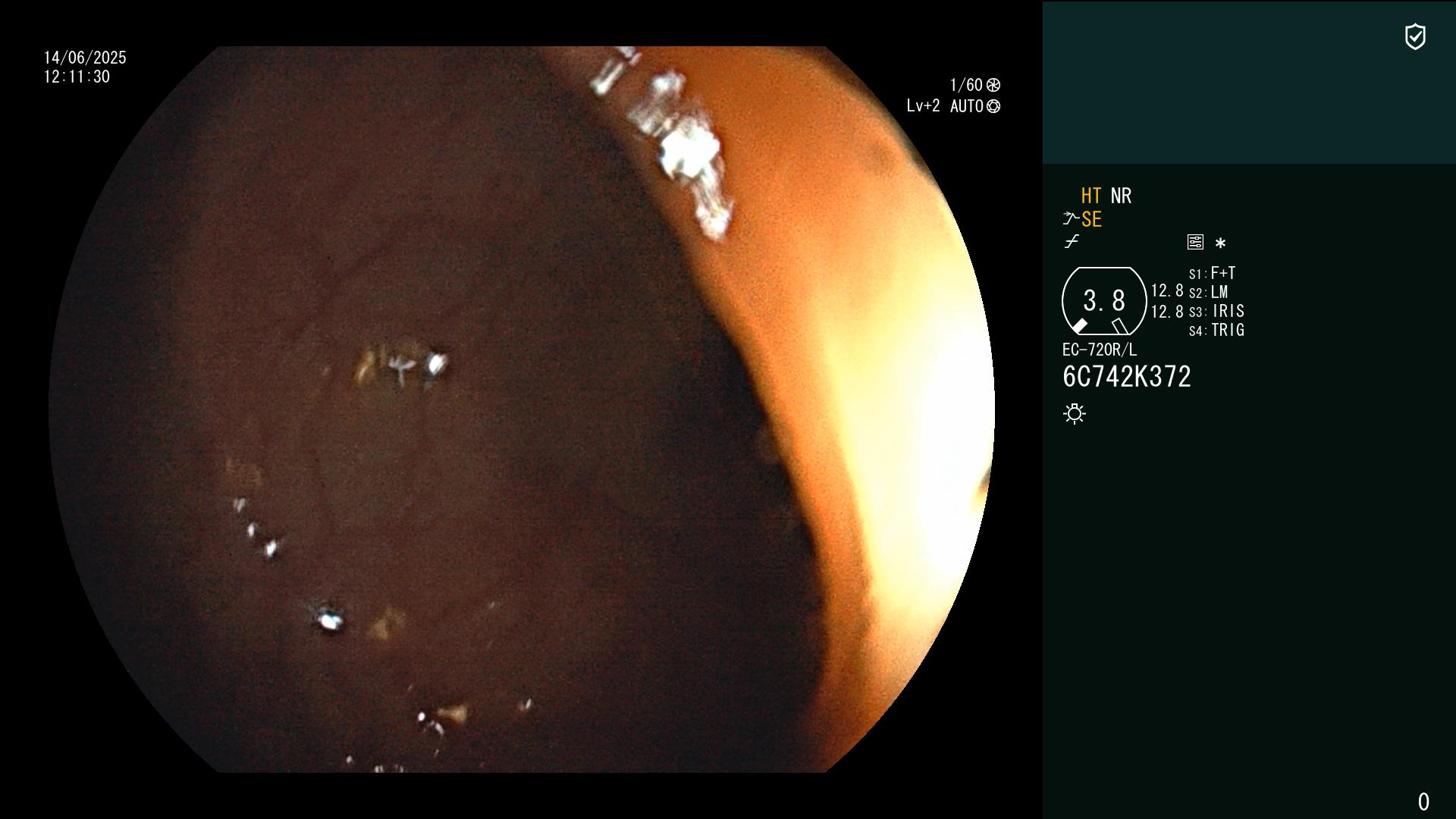Click the NR indicator
Image resolution: width=1456 pixels, height=819 pixels.
[x=1121, y=196]
